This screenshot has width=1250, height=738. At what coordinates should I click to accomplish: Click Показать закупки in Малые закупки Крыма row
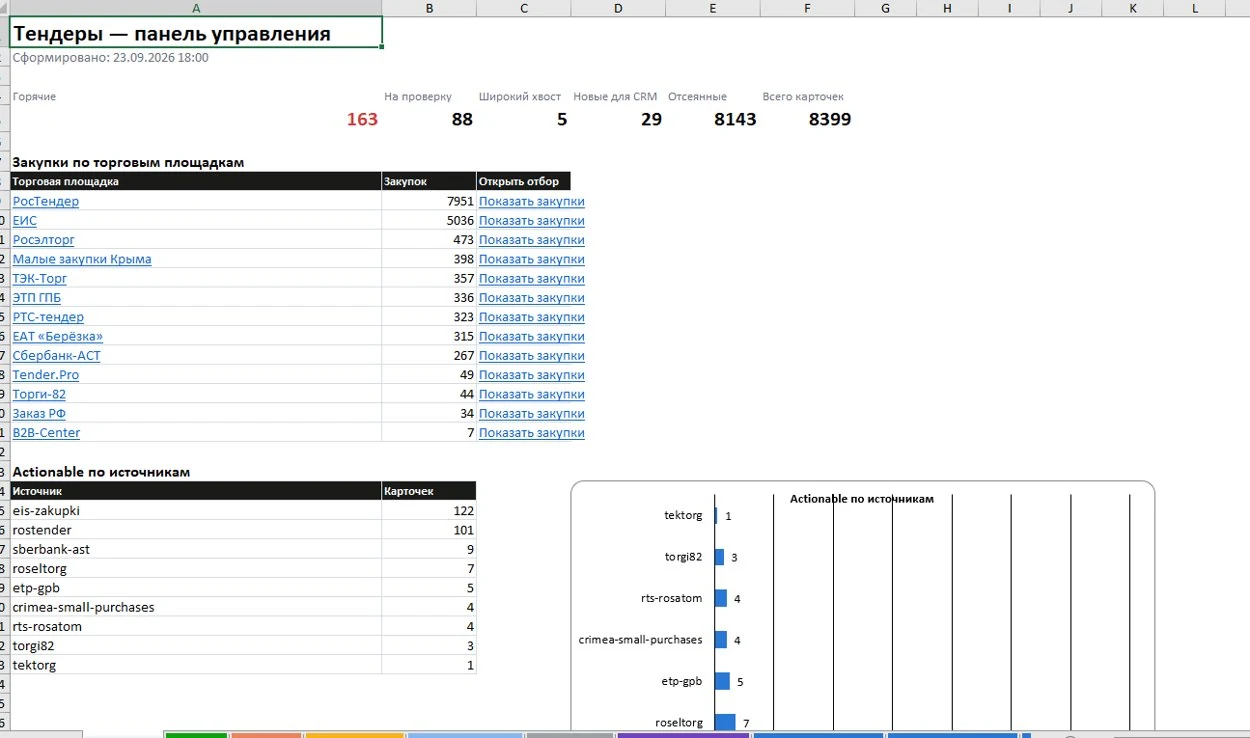pos(532,259)
